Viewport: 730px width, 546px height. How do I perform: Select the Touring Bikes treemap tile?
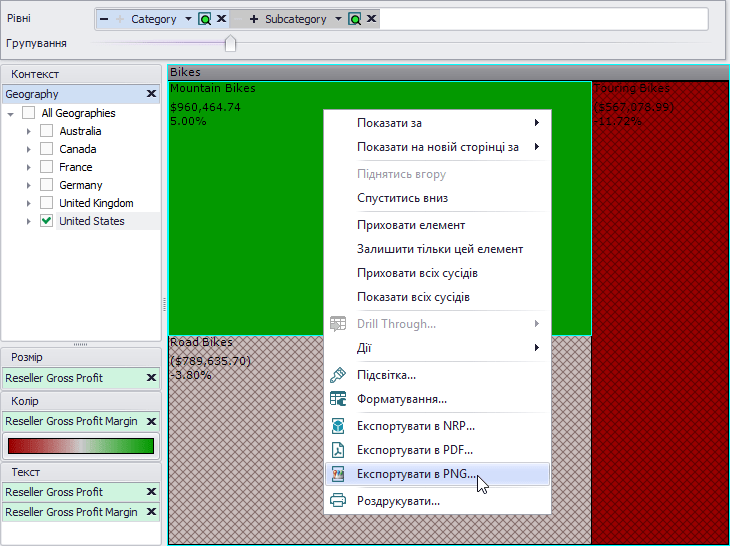point(660,312)
